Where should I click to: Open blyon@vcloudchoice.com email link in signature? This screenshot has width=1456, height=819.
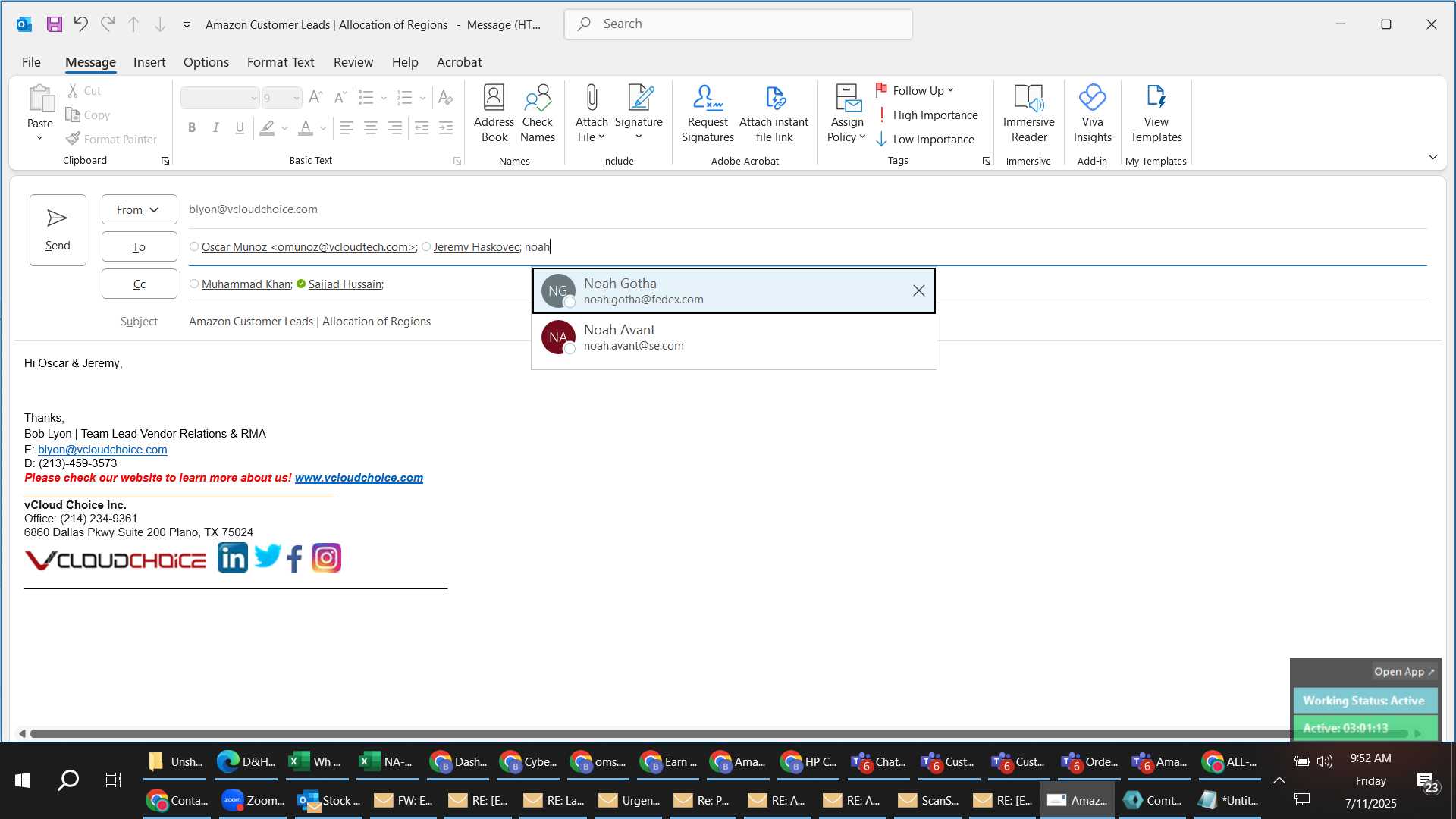pyautogui.click(x=102, y=450)
